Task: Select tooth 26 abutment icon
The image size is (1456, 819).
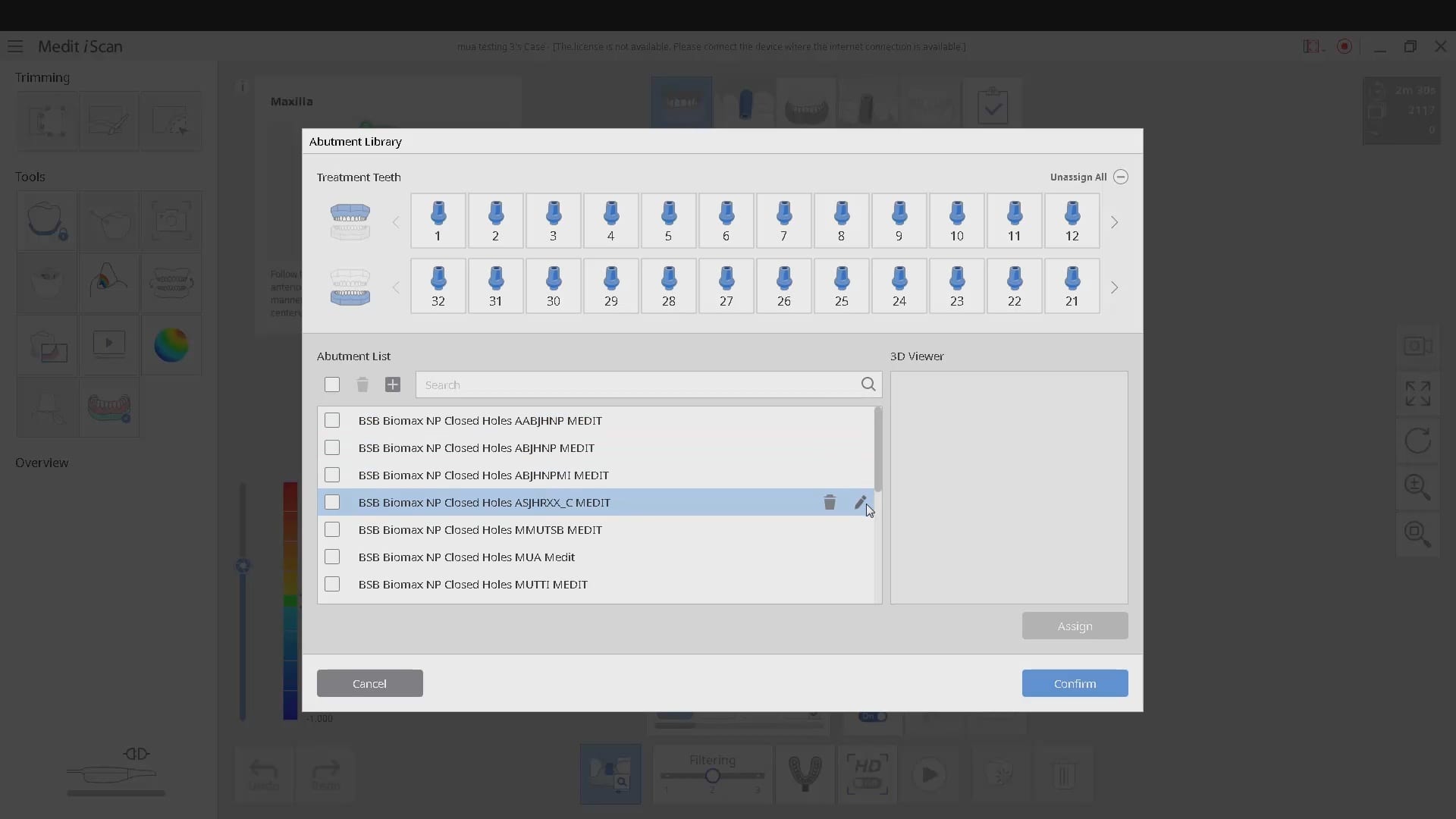Action: tap(783, 286)
